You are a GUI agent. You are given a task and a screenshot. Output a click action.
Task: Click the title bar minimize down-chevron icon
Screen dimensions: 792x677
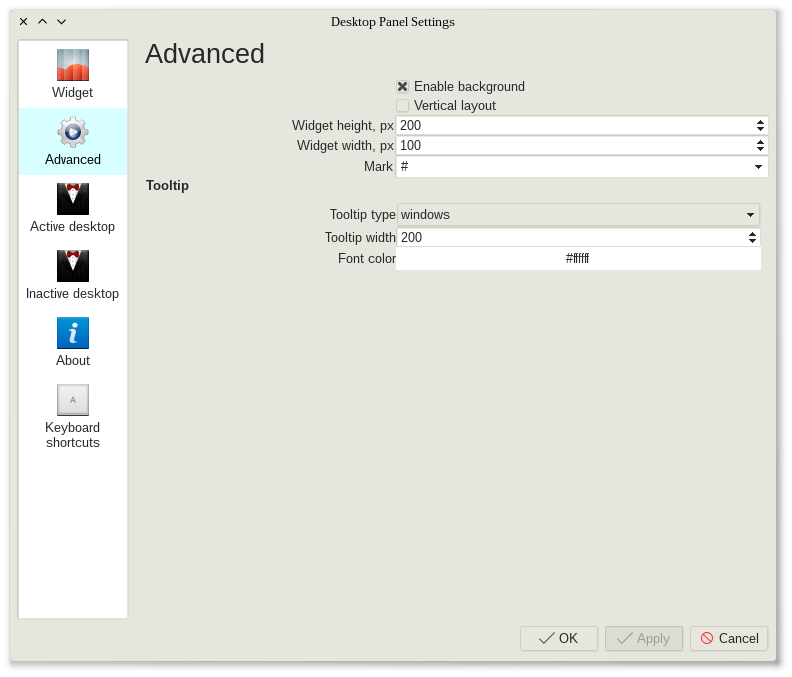(x=61, y=21)
